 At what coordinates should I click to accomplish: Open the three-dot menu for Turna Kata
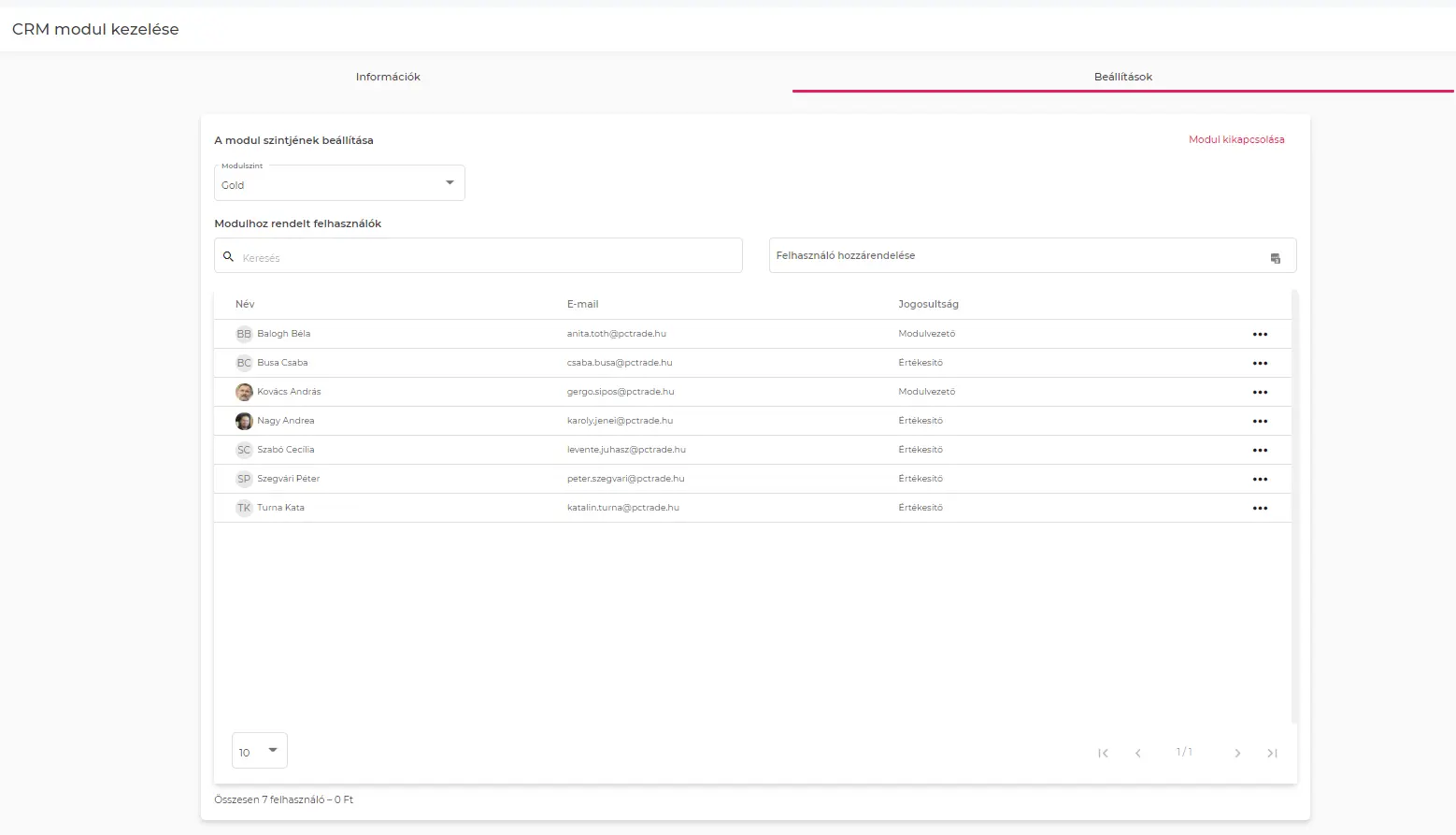1260,509
